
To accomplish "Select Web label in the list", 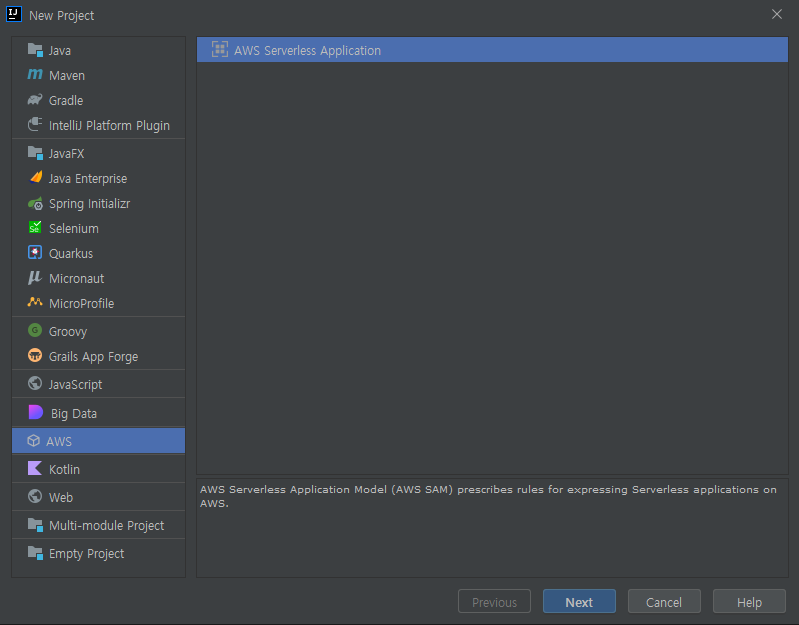I will click(x=61, y=497).
